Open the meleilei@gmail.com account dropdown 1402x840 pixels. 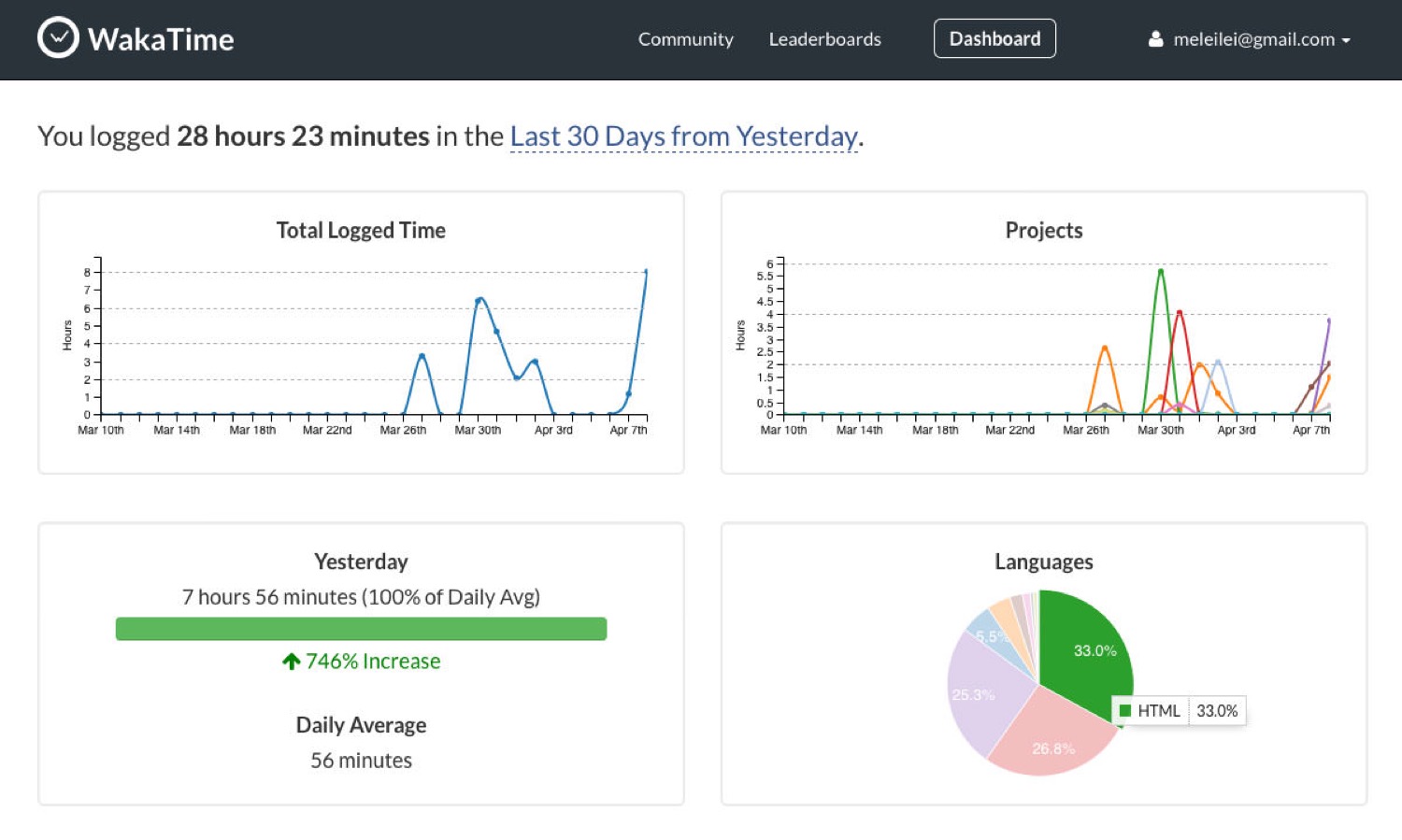[1252, 39]
